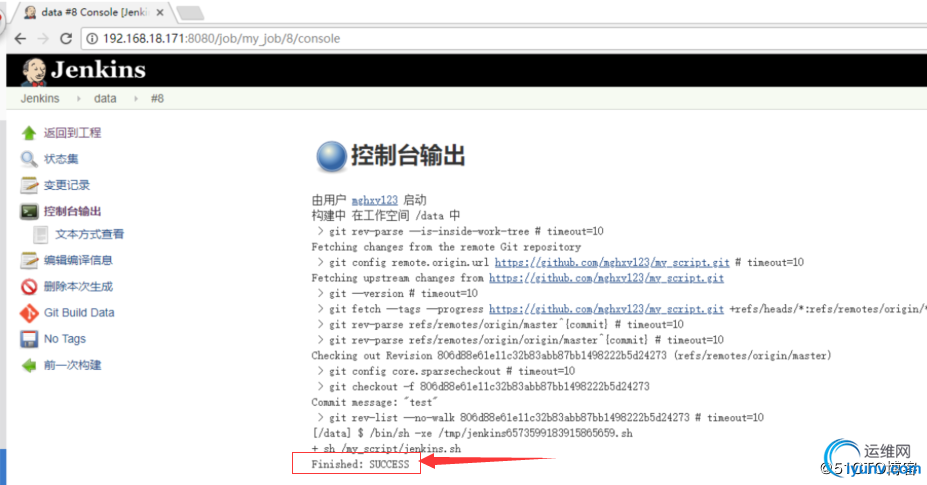Image resolution: width=927 pixels, height=485 pixels.
Task: Click the Finished: SUCCESS text
Action: (360, 464)
